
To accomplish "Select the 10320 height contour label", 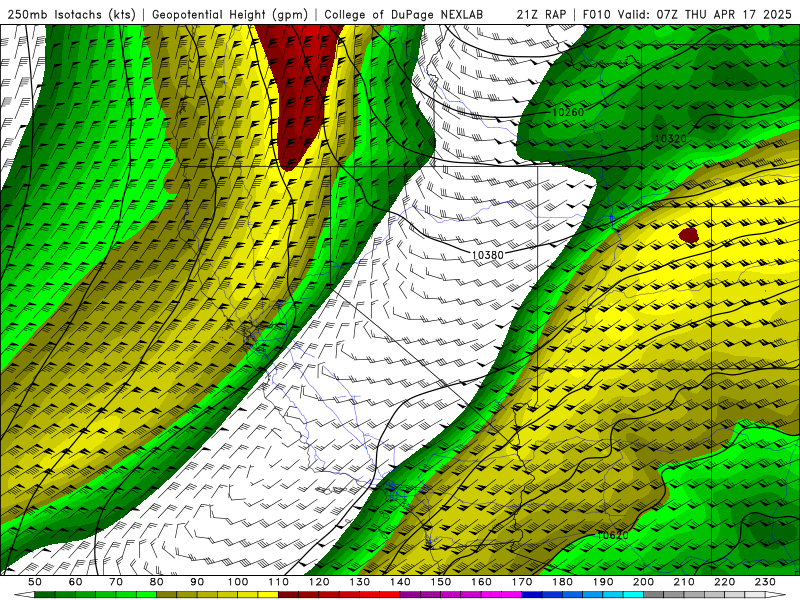I will [670, 138].
